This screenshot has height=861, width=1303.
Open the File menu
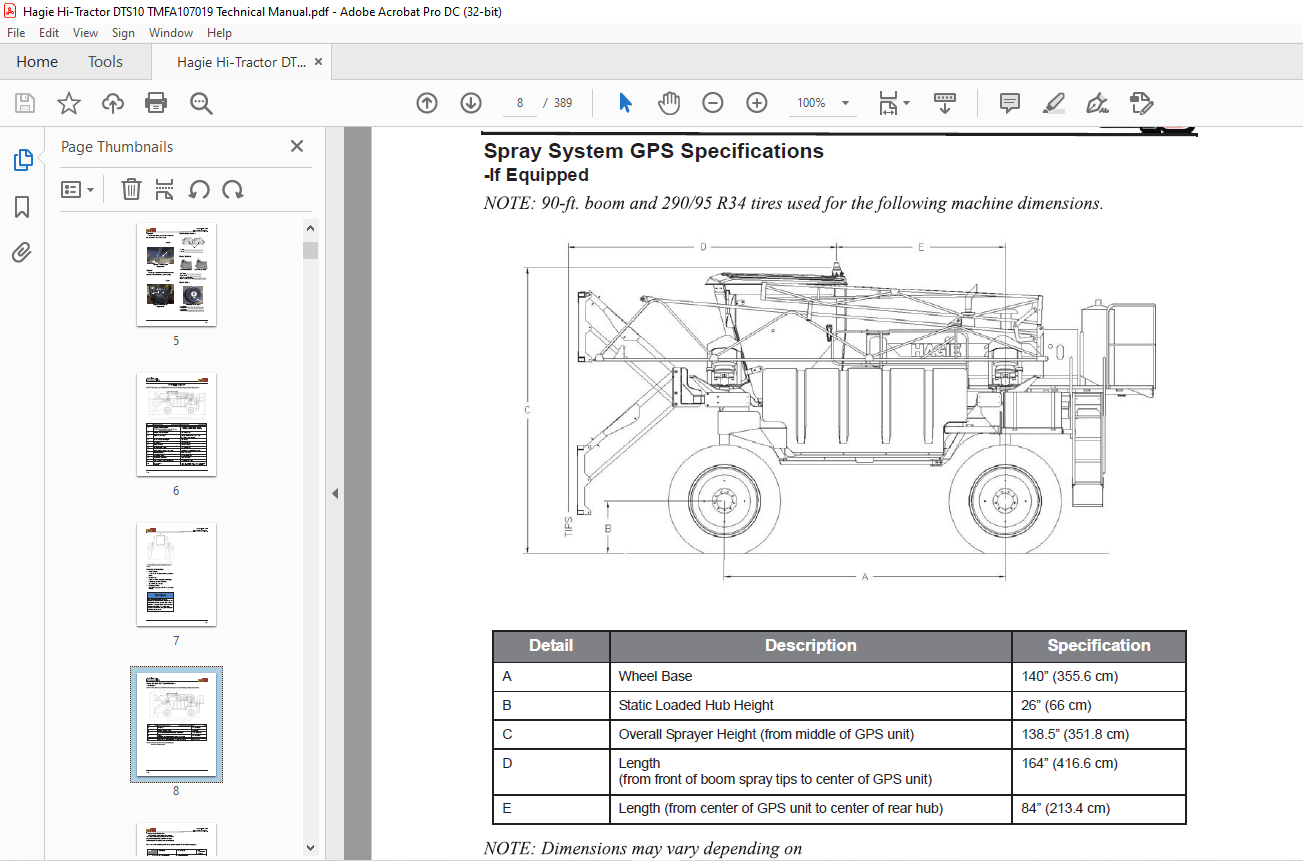16,33
